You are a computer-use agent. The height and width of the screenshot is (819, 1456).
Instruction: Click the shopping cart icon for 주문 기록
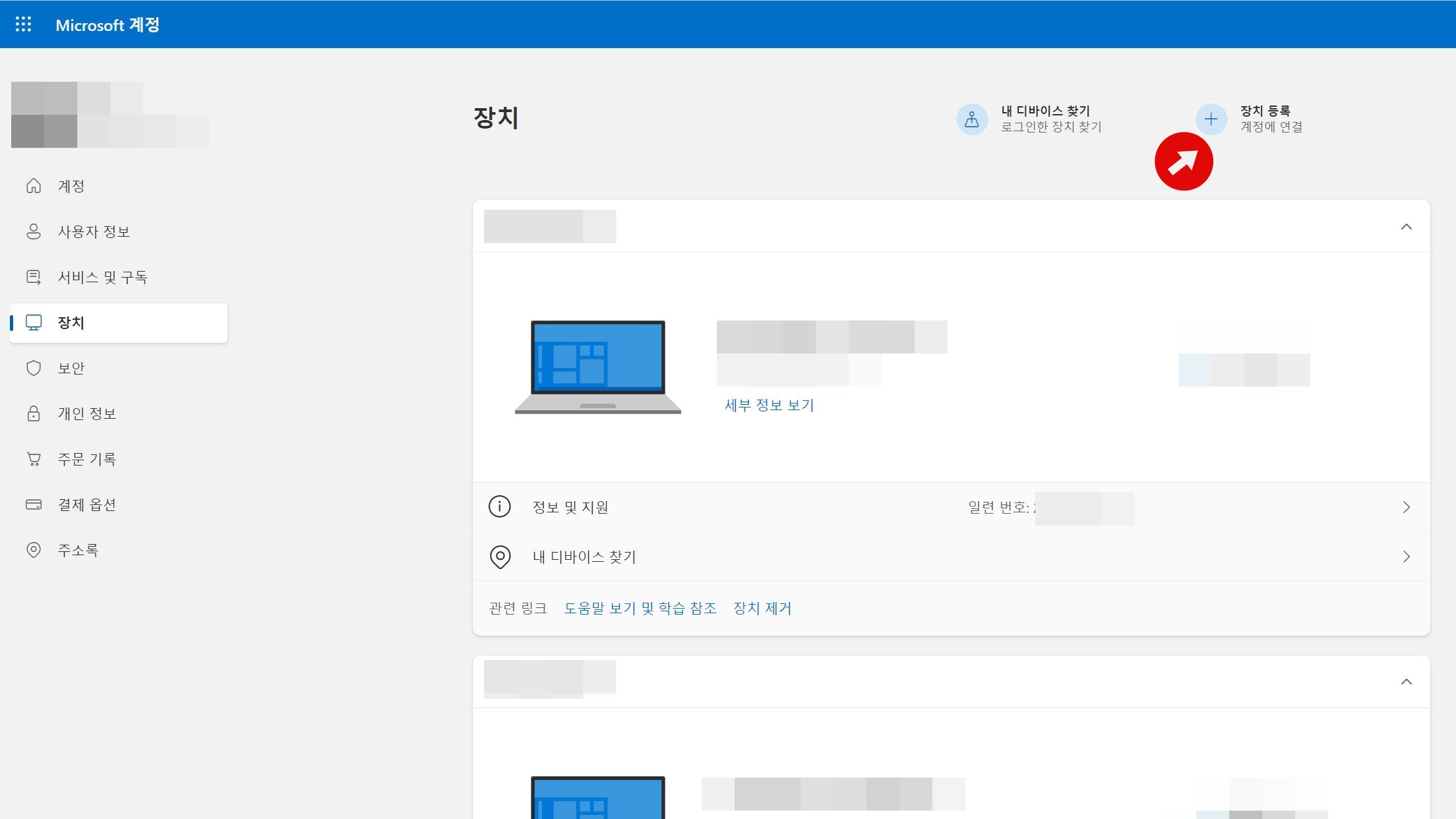coord(34,459)
